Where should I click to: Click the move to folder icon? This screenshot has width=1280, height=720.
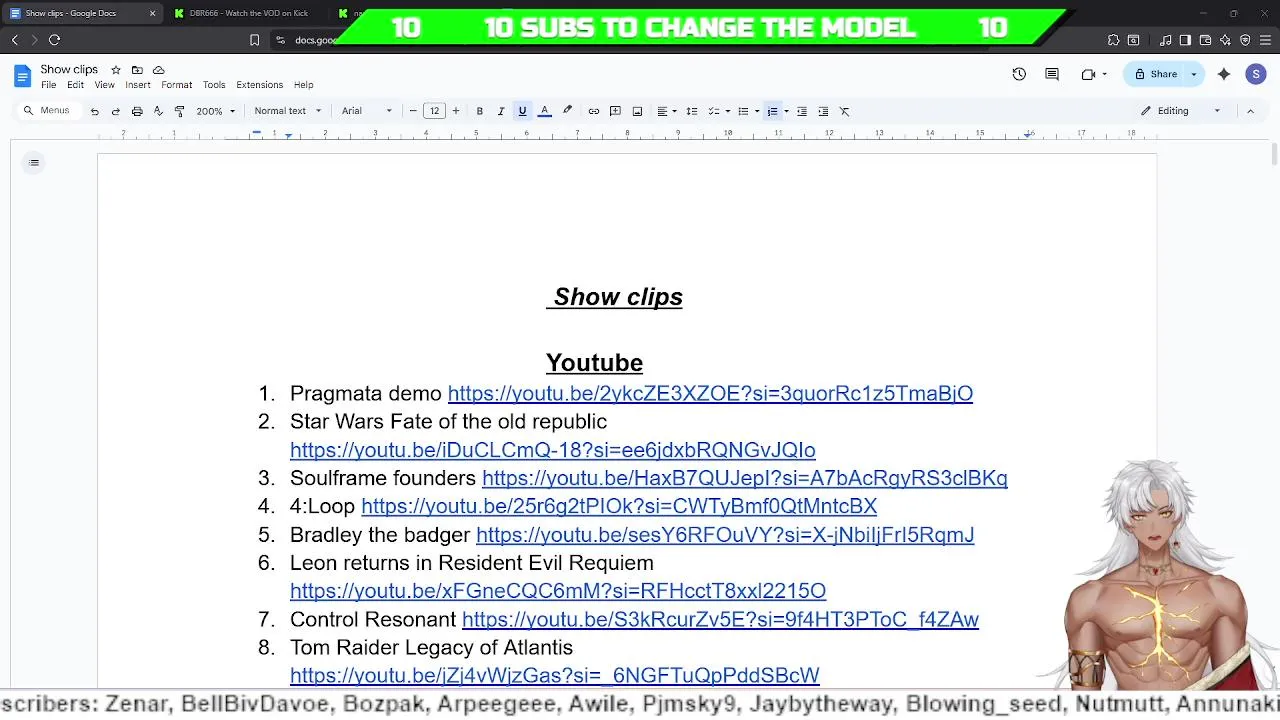tap(137, 70)
